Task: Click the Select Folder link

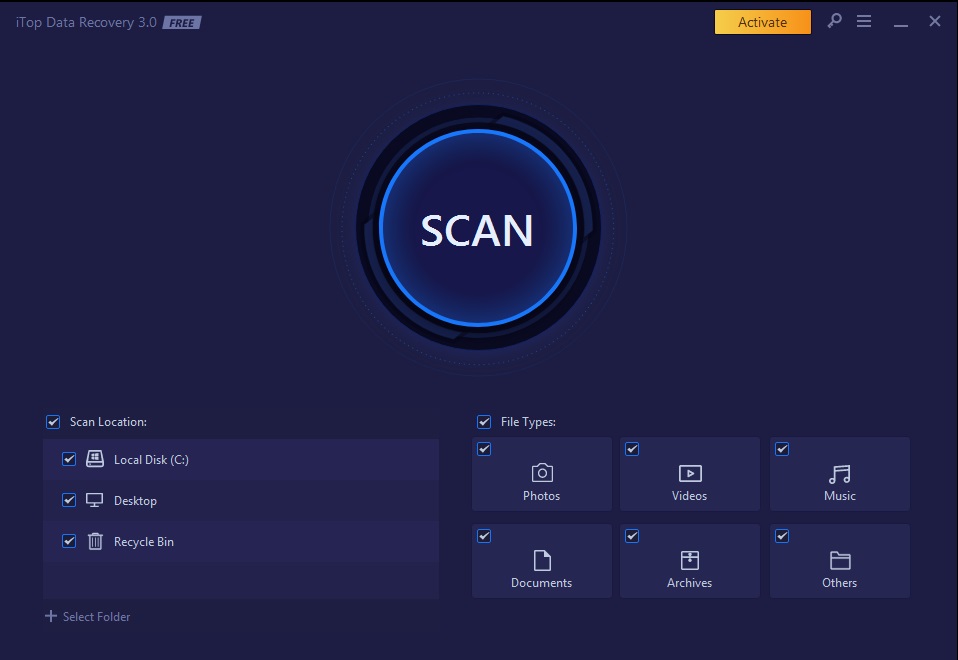Action: coord(97,617)
